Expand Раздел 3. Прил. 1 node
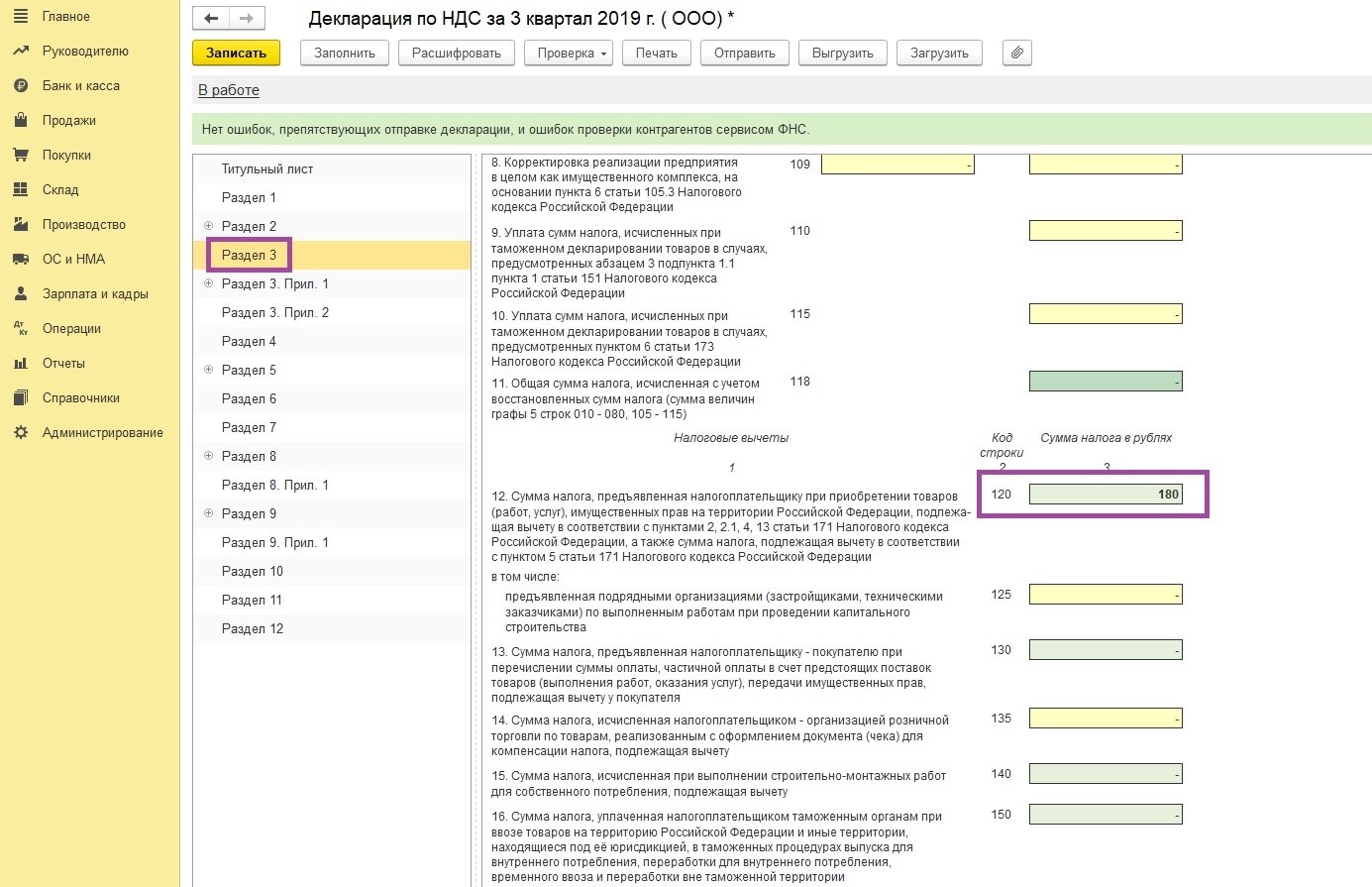Screen dimensions: 1372x887 [208, 283]
